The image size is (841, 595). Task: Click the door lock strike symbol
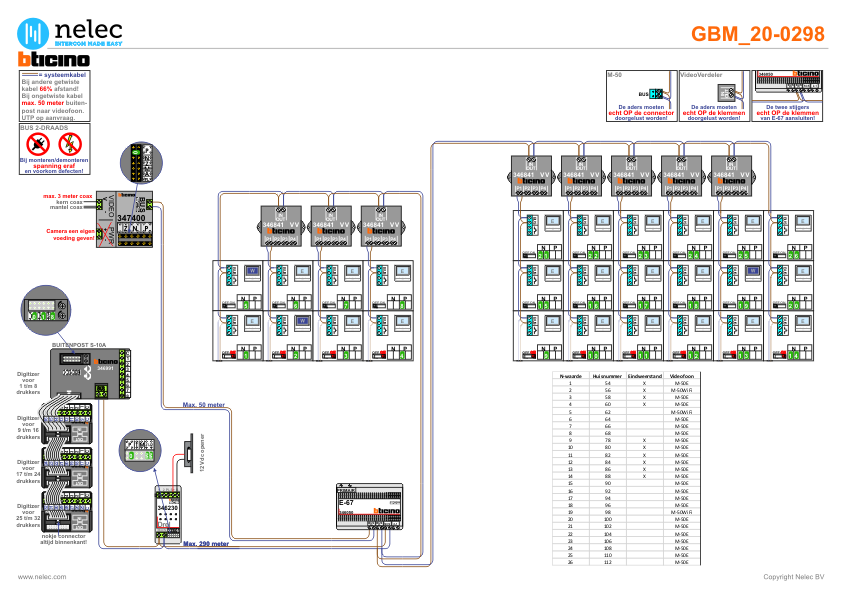point(186,453)
